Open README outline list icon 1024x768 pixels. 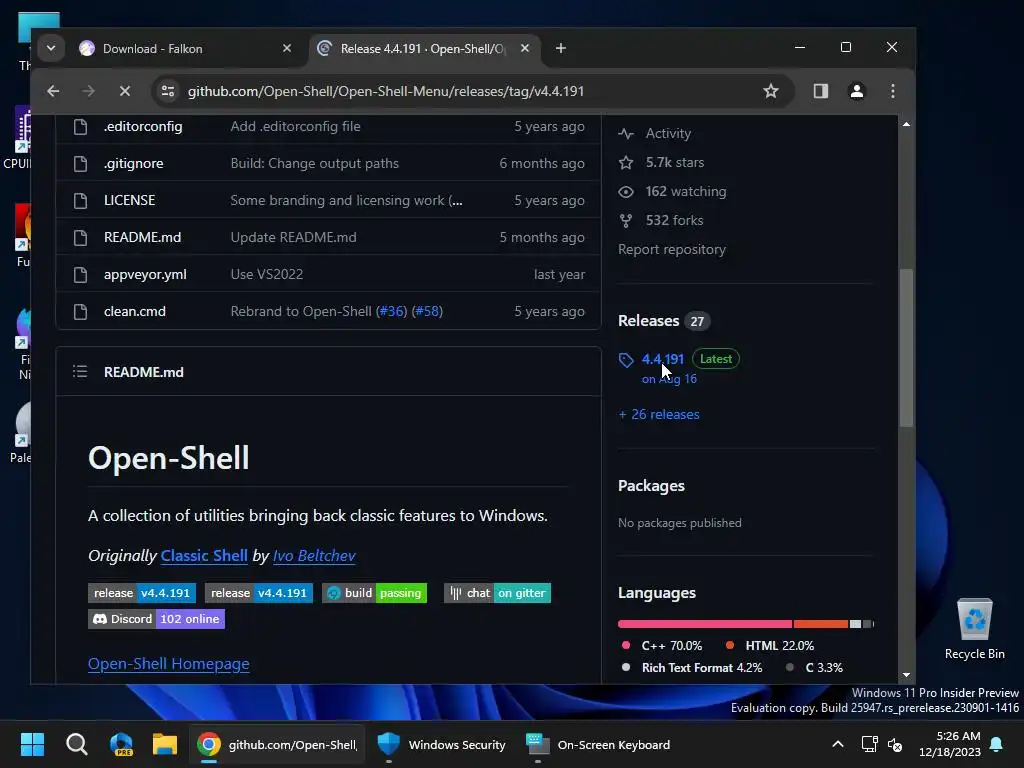80,372
